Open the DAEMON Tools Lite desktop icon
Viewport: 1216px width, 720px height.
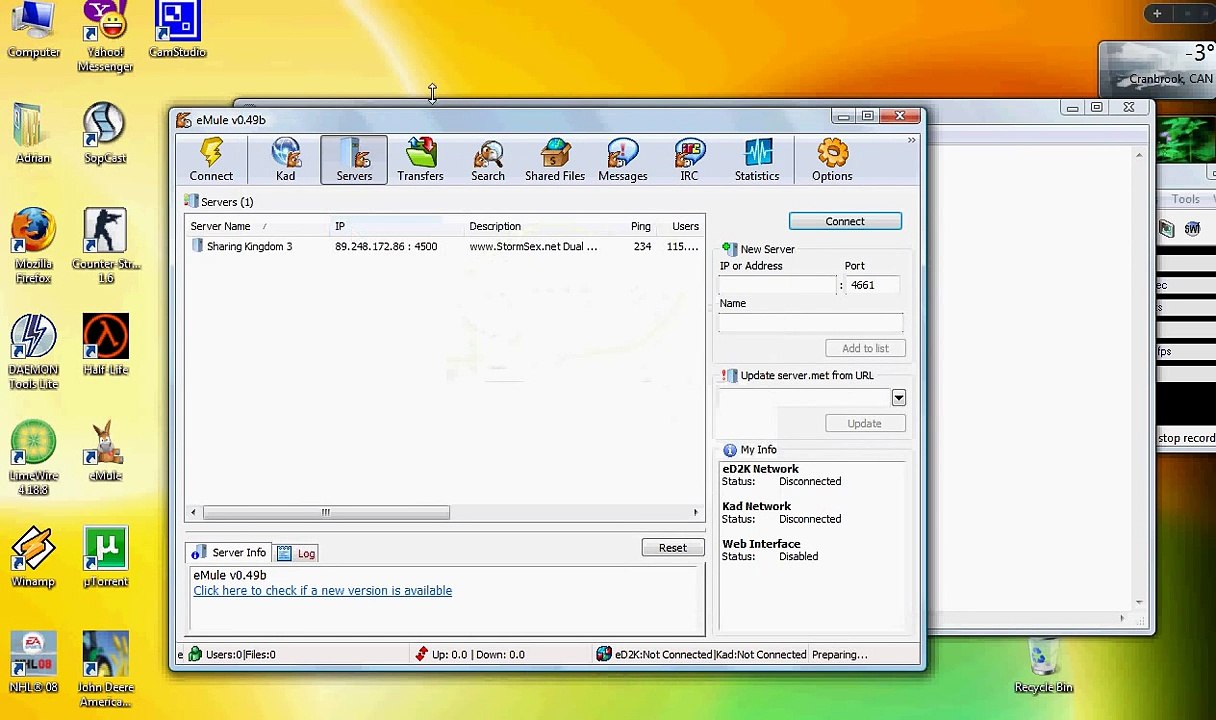pyautogui.click(x=33, y=352)
